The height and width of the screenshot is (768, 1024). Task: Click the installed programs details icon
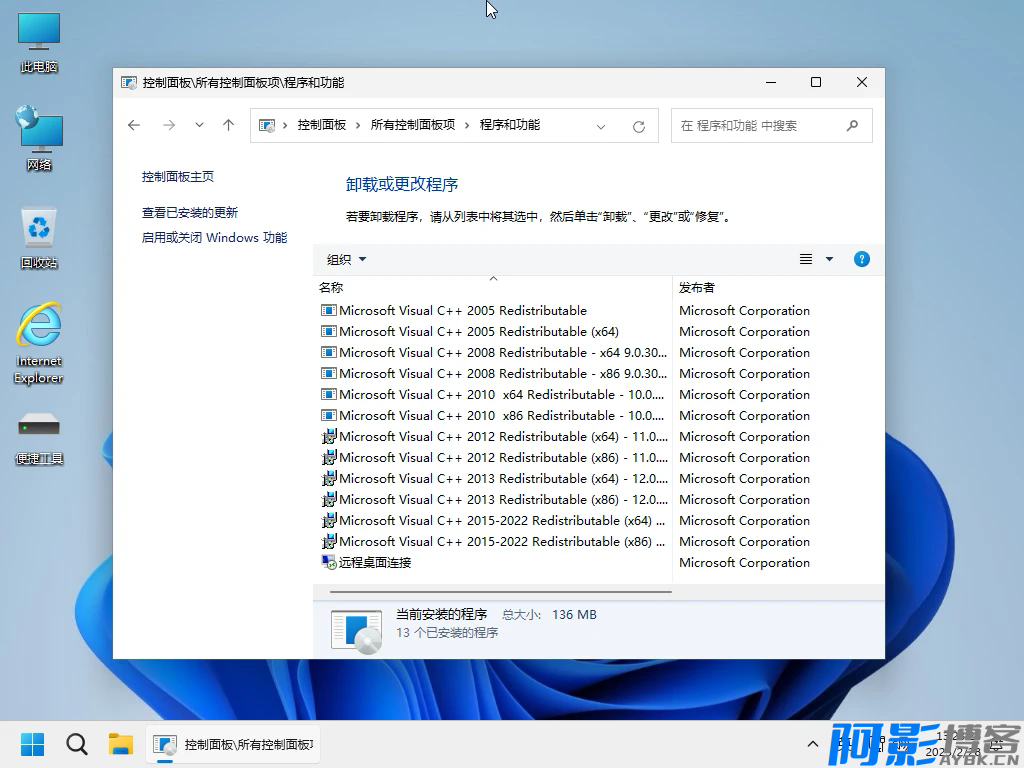pyautogui.click(x=356, y=630)
